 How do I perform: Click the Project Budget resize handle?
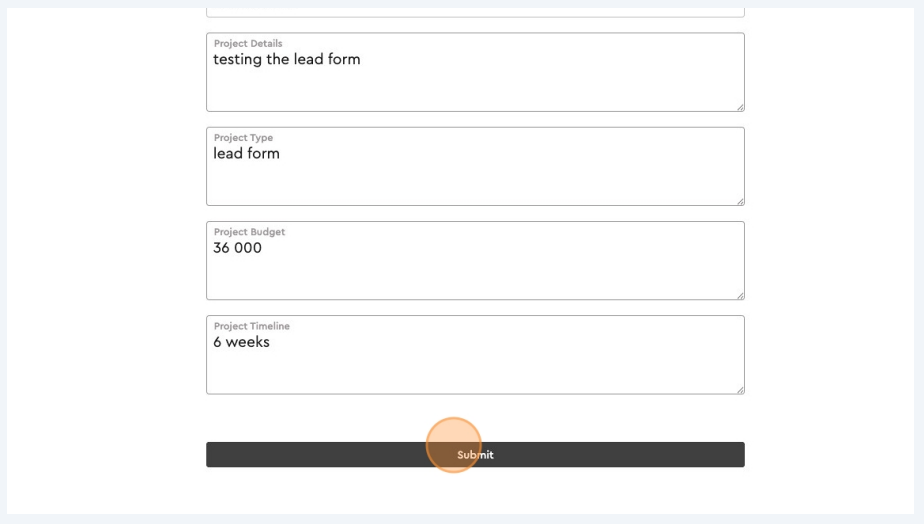pyautogui.click(x=740, y=295)
